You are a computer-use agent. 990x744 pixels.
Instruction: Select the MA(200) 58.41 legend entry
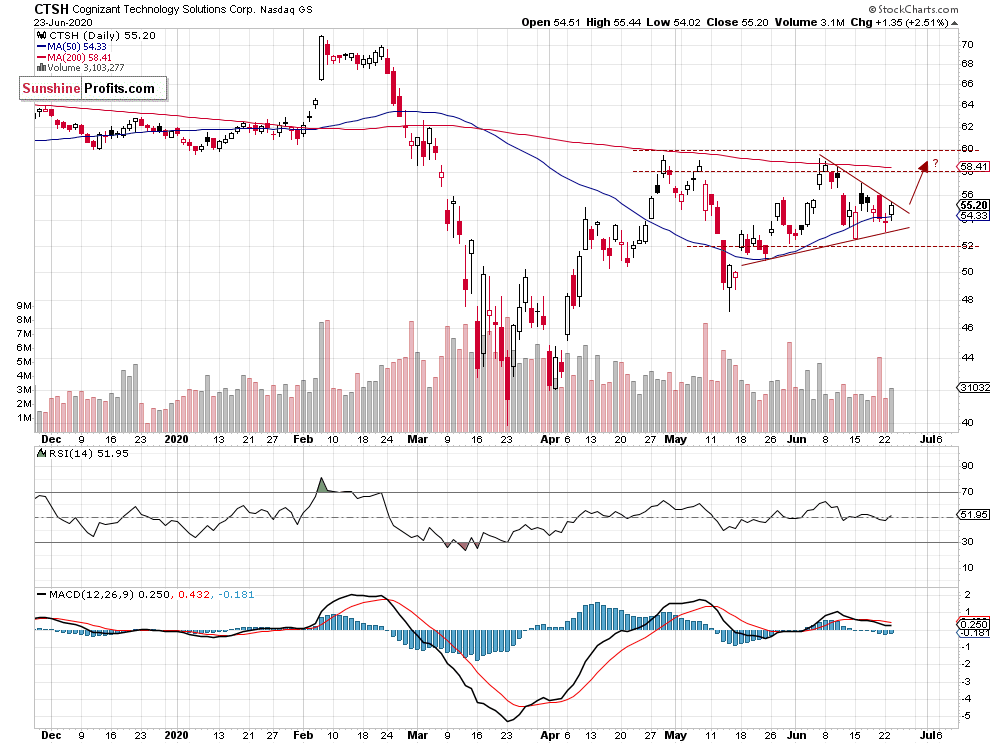(79, 57)
